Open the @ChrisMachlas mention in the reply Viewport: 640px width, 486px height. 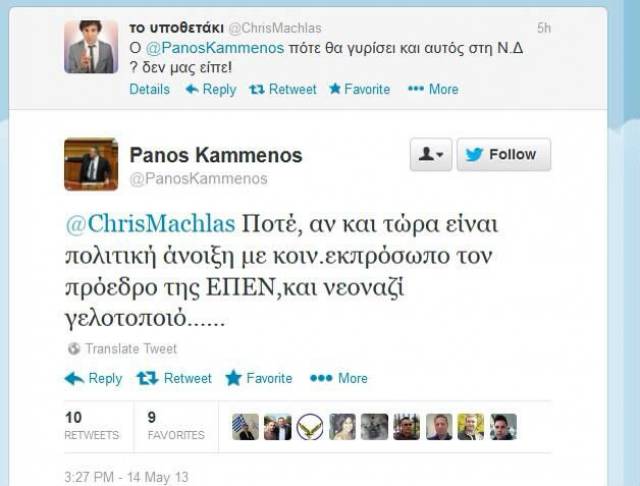[x=150, y=224]
